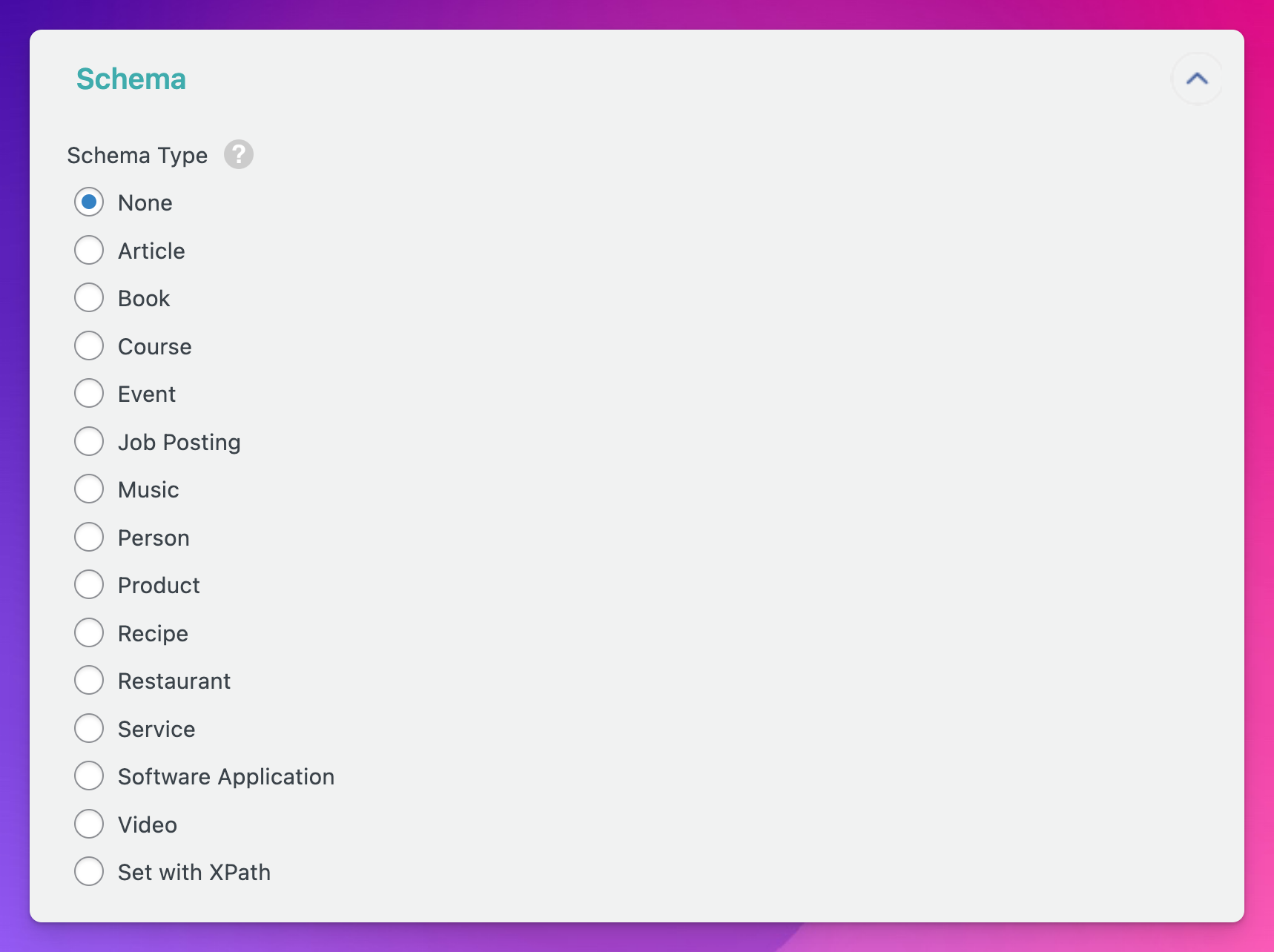This screenshot has width=1274, height=952.
Task: Click the Recipe label text
Action: pyautogui.click(x=153, y=633)
